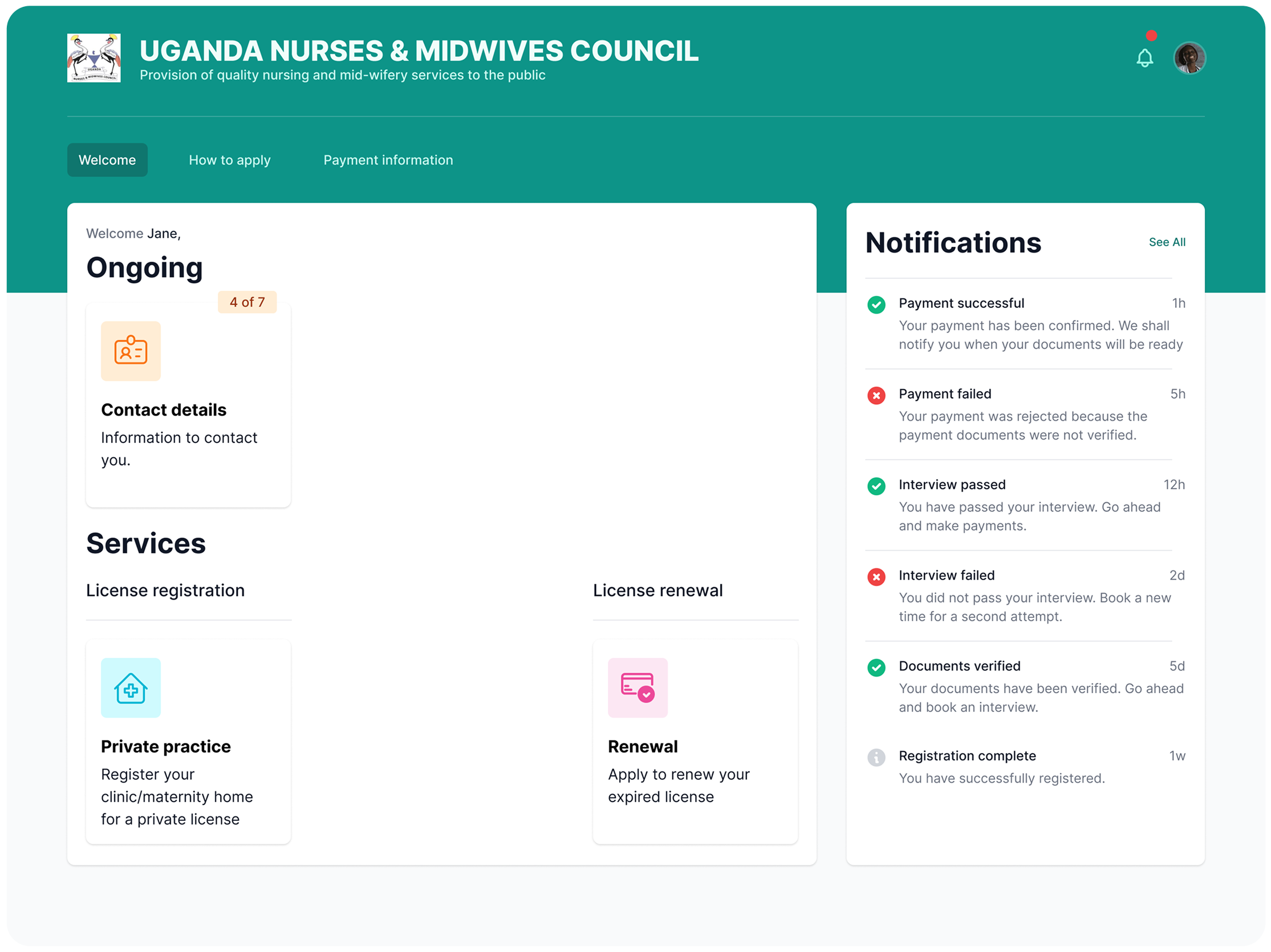Open the Payment information tab
Image resolution: width=1271 pixels, height=952 pixels.
pyautogui.click(x=388, y=160)
